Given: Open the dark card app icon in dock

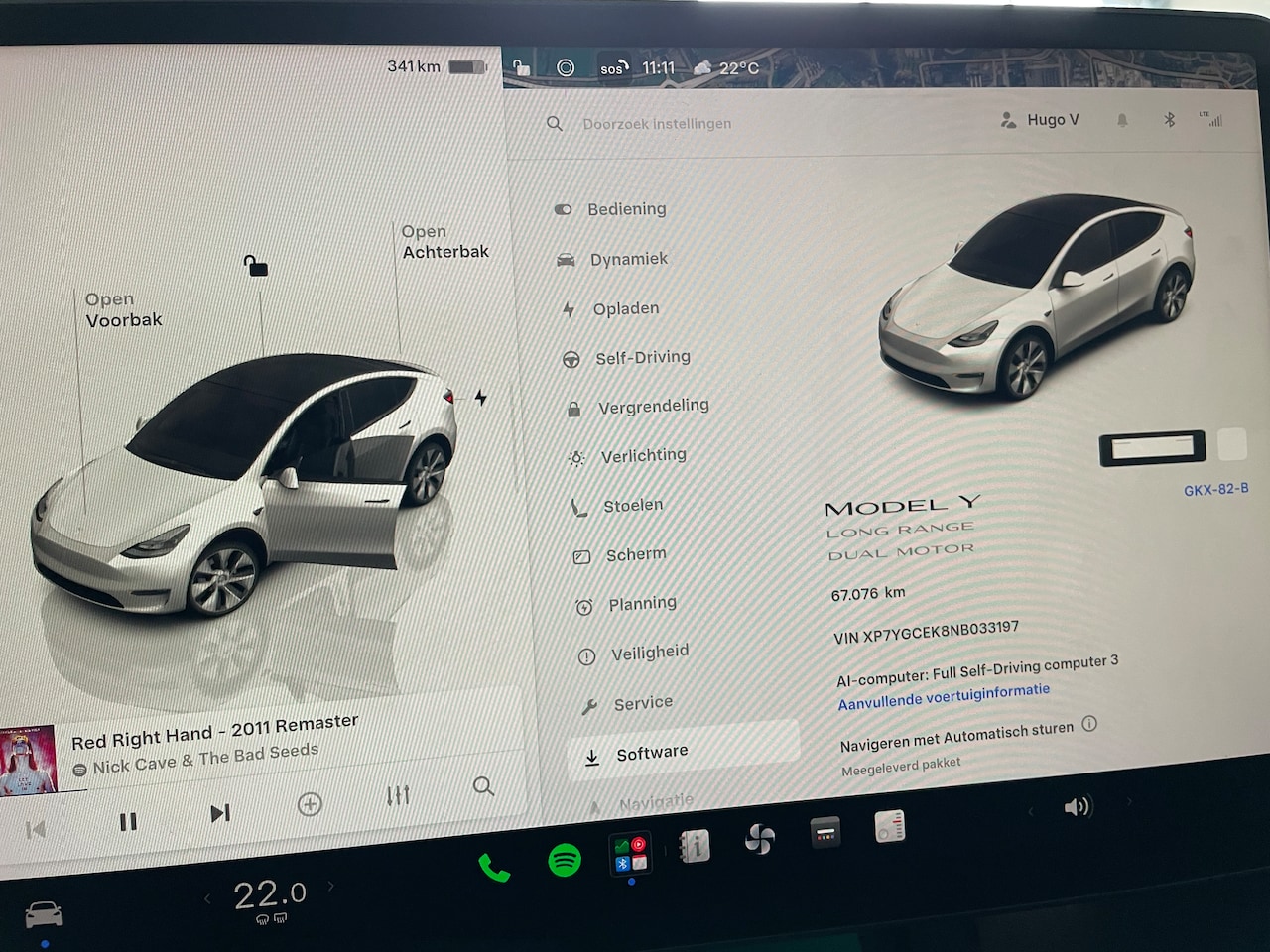Looking at the screenshot, I should pyautogui.click(x=825, y=833).
